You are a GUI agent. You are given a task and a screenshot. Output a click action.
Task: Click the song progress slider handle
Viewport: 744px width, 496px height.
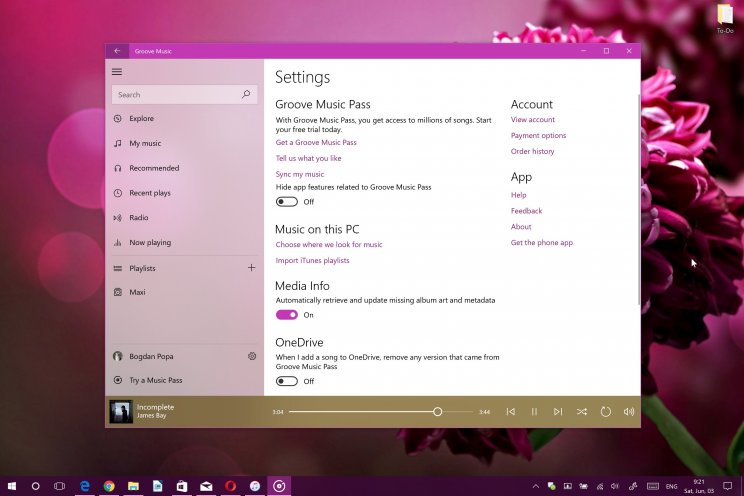[437, 412]
